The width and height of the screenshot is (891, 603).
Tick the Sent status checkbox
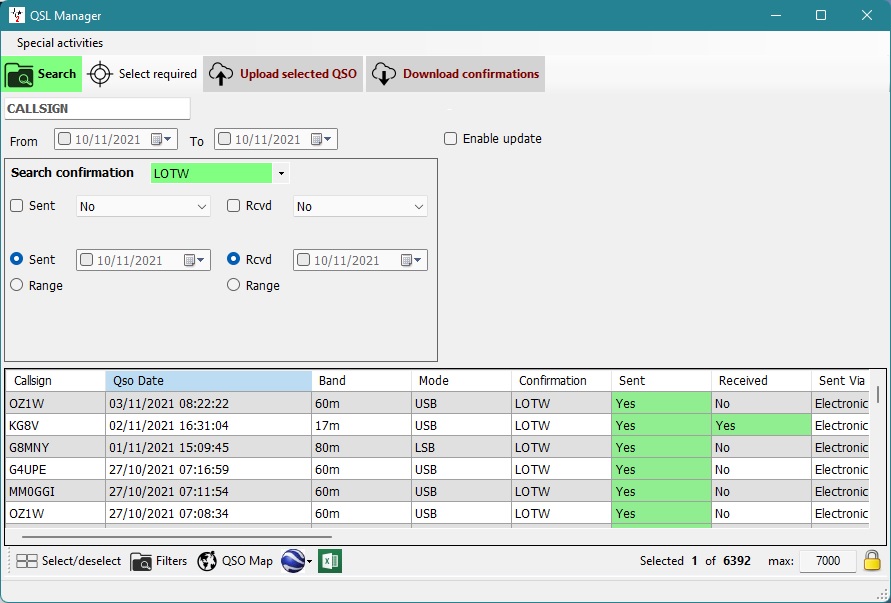[17, 206]
